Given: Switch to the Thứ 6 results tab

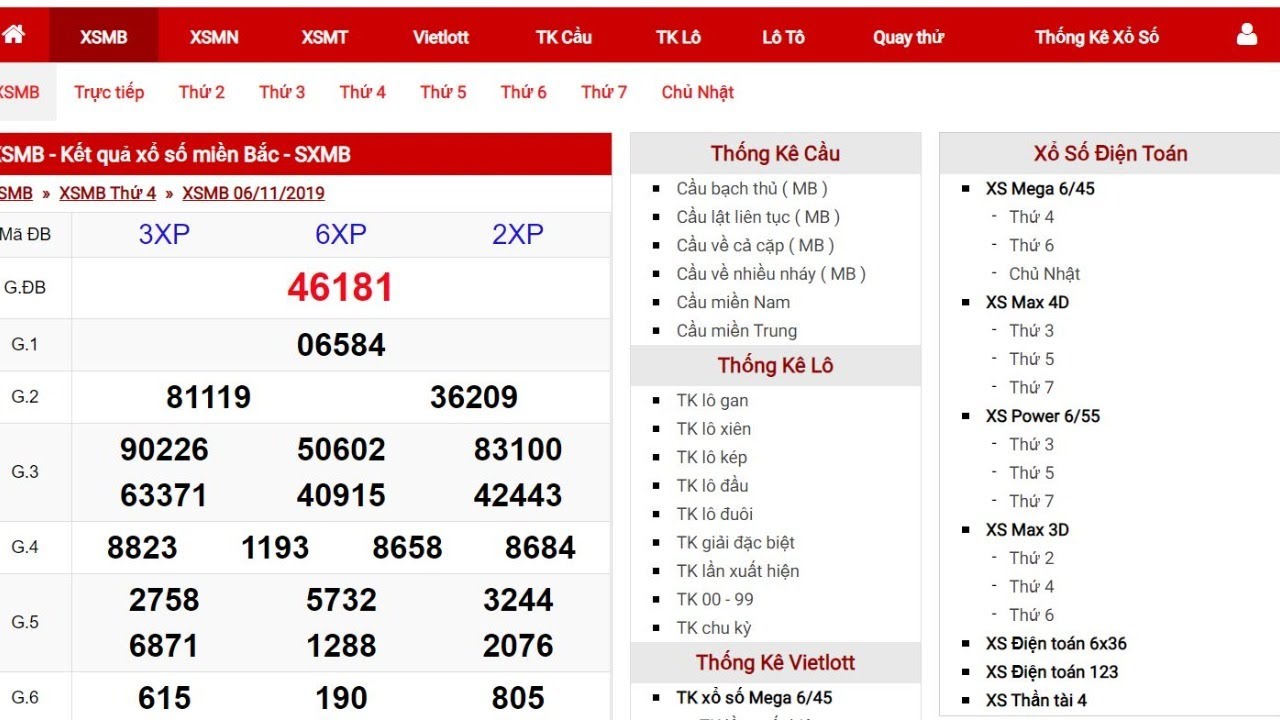Looking at the screenshot, I should [524, 92].
